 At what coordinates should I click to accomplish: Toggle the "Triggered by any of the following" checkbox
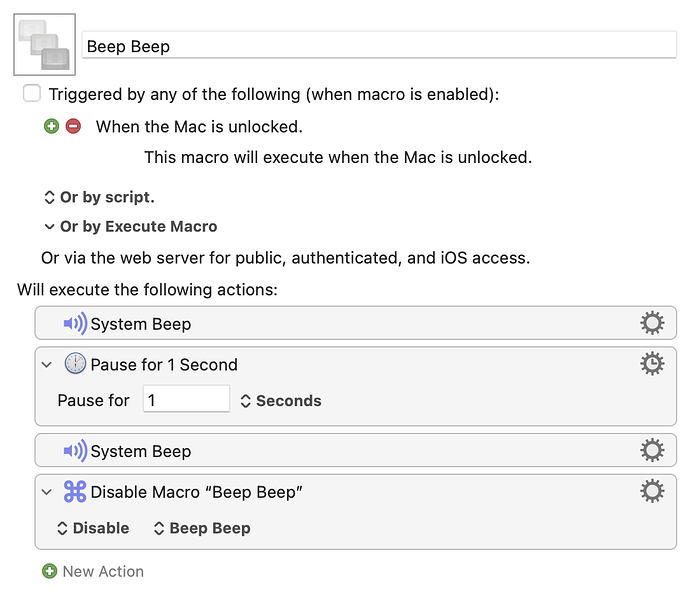(32, 94)
